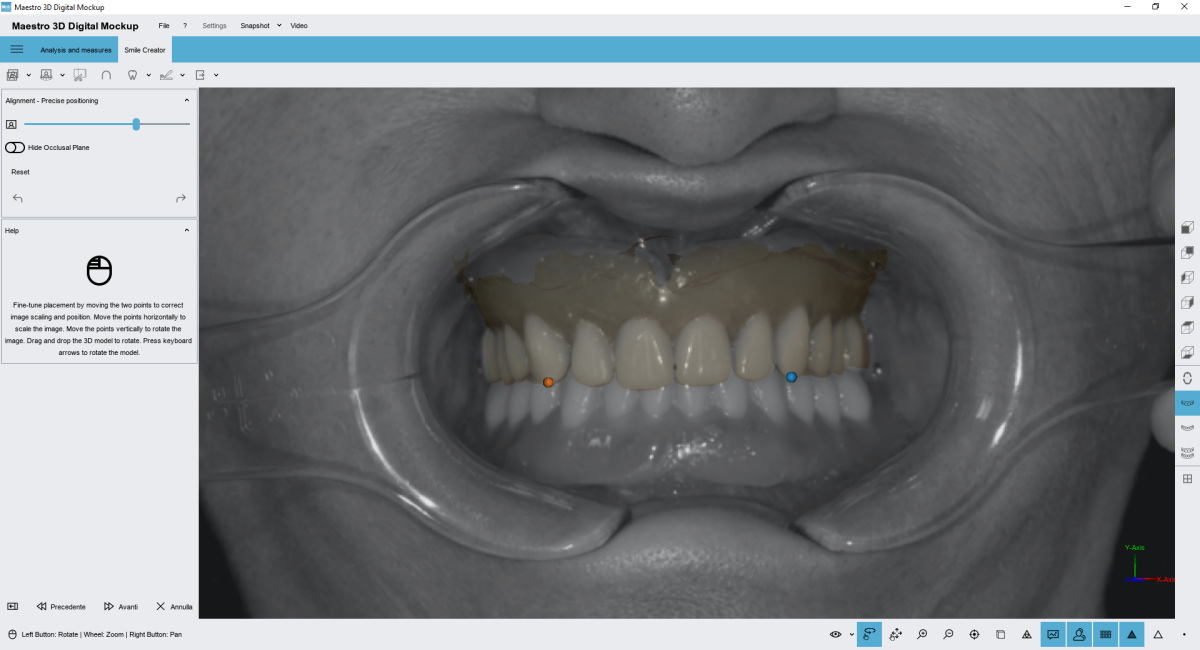This screenshot has width=1200, height=650.
Task: Click the face icon beside opacity slider
Action: (x=11, y=124)
